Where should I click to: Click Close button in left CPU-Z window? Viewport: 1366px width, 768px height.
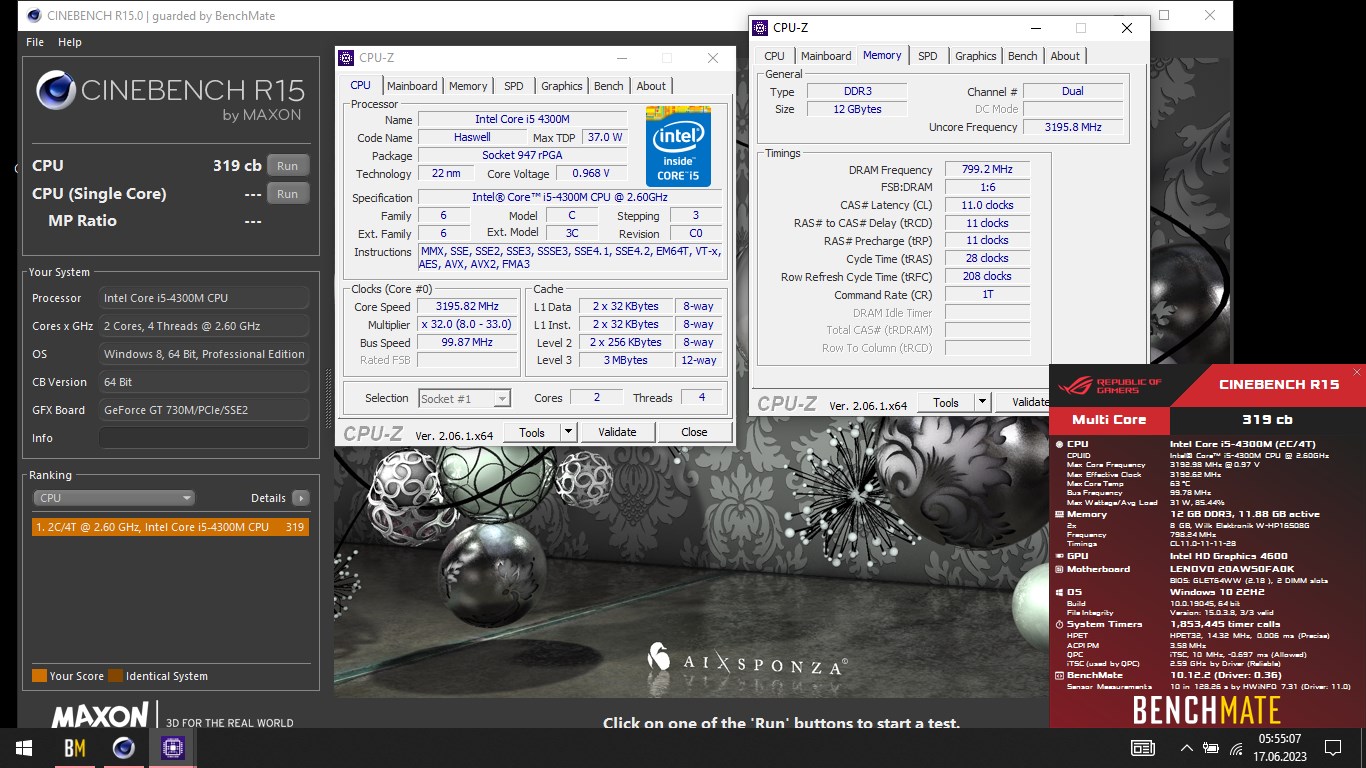point(694,432)
